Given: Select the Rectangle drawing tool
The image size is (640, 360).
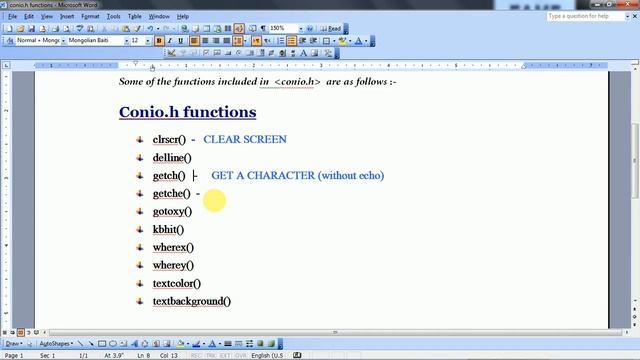Looking at the screenshot, I should pos(102,344).
